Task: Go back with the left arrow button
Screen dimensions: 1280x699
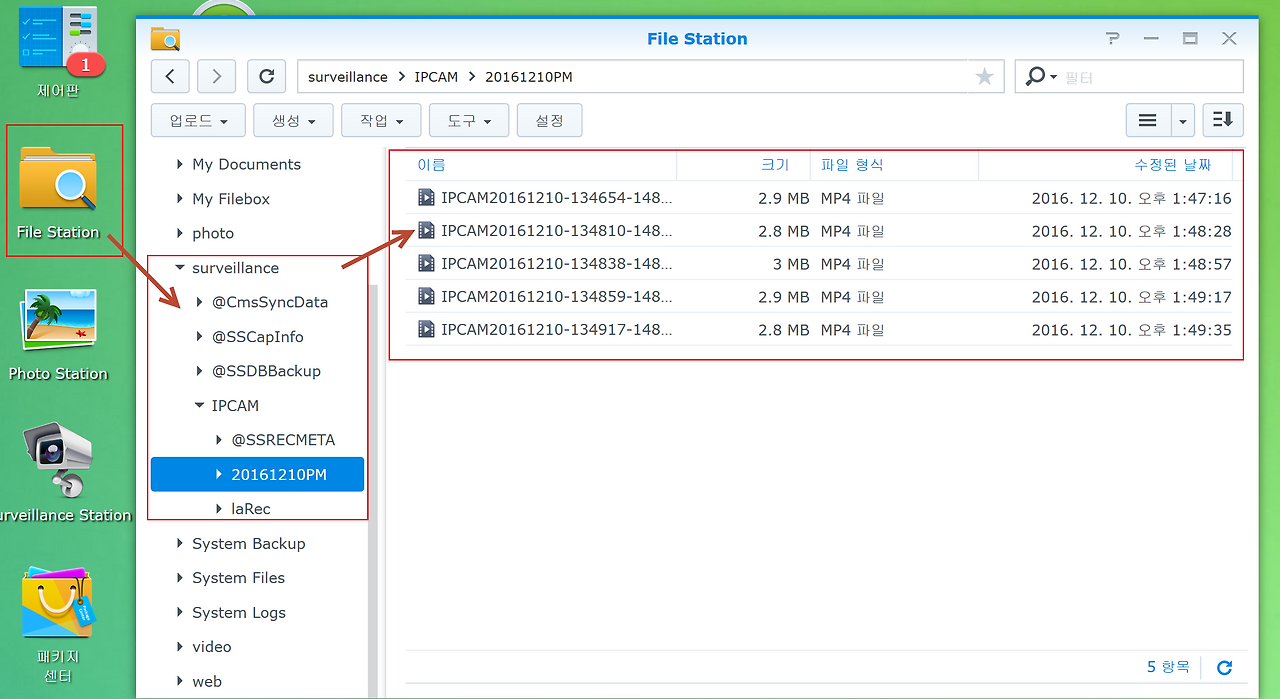Action: (x=170, y=76)
